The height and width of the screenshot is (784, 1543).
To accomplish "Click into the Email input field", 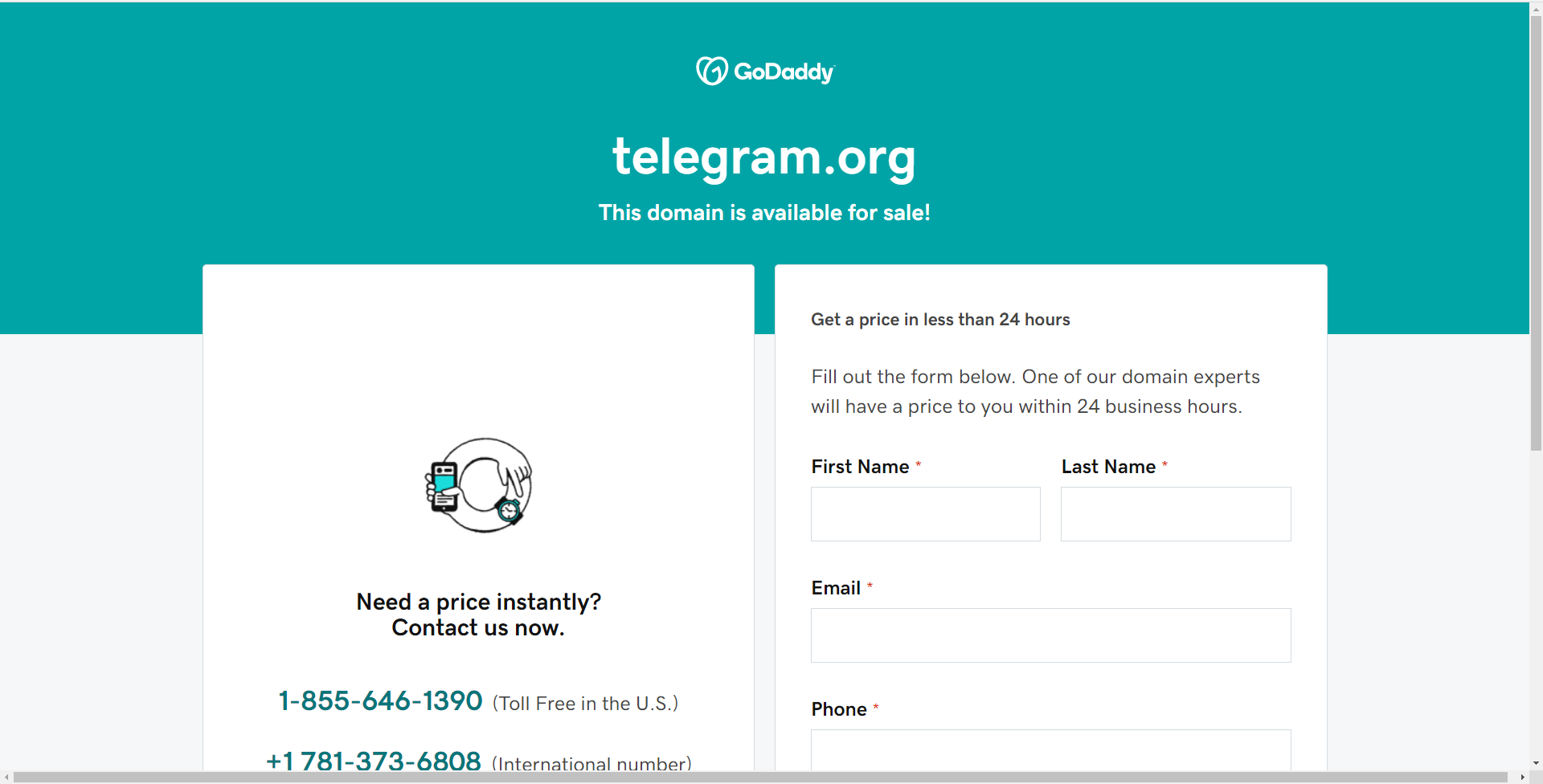I will (1050, 635).
